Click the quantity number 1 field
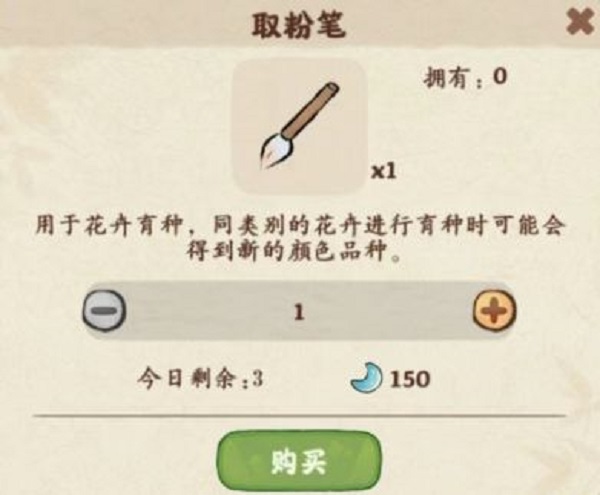600x495 pixels. tap(299, 312)
